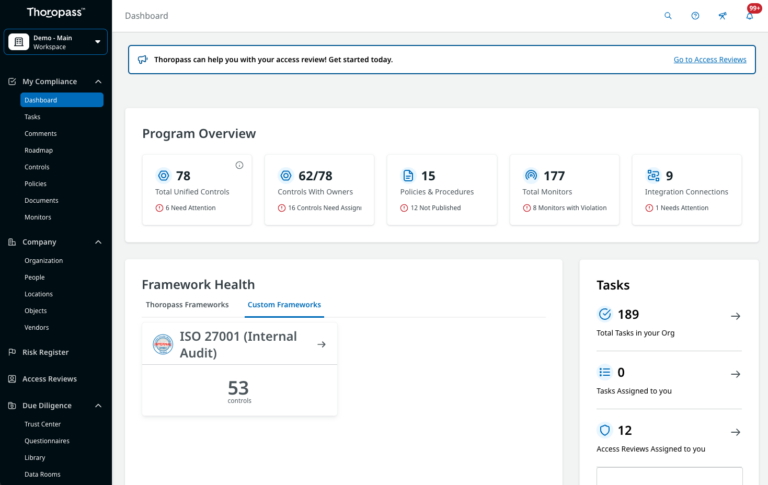Open Organization under Company
The width and height of the screenshot is (768, 485).
point(44,261)
